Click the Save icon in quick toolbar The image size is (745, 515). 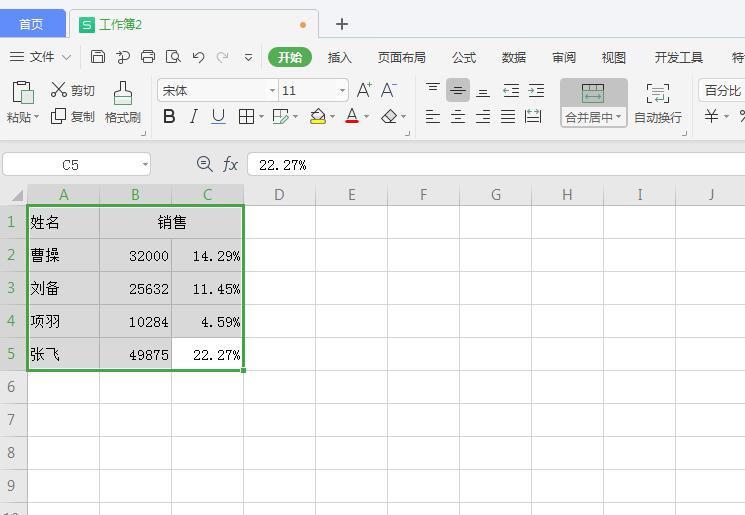point(98,57)
